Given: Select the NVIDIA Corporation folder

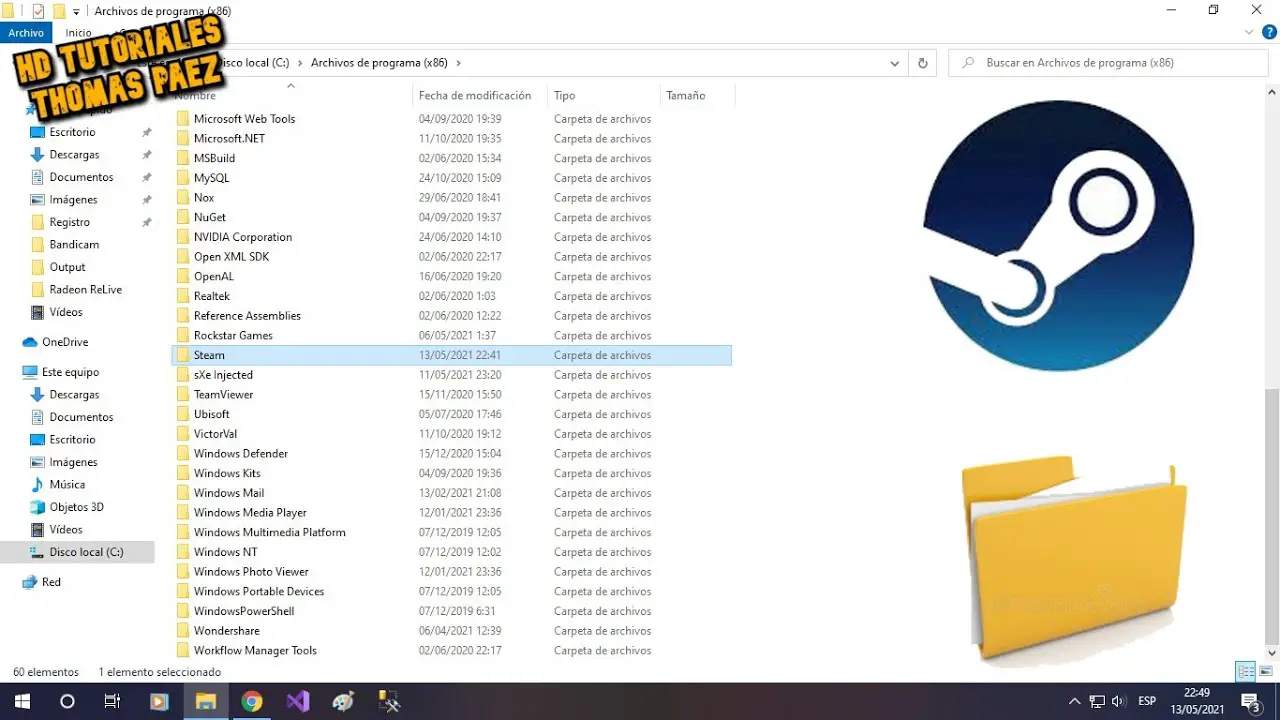Looking at the screenshot, I should coord(243,237).
